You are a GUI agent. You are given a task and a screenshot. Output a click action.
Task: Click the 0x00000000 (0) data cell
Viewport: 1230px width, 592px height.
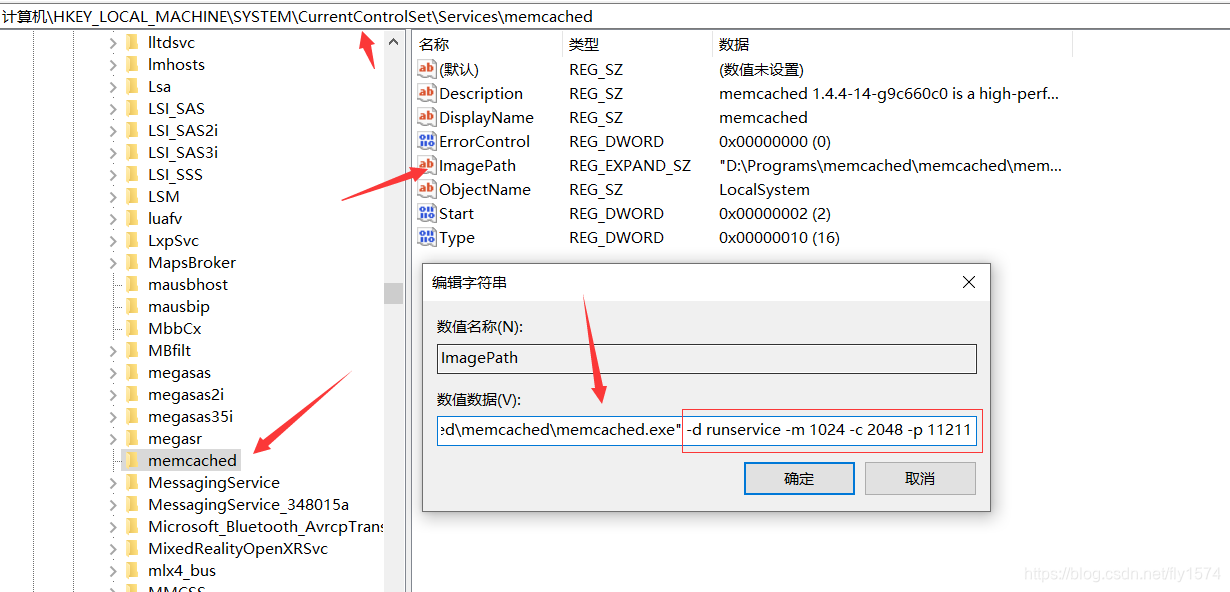click(774, 141)
